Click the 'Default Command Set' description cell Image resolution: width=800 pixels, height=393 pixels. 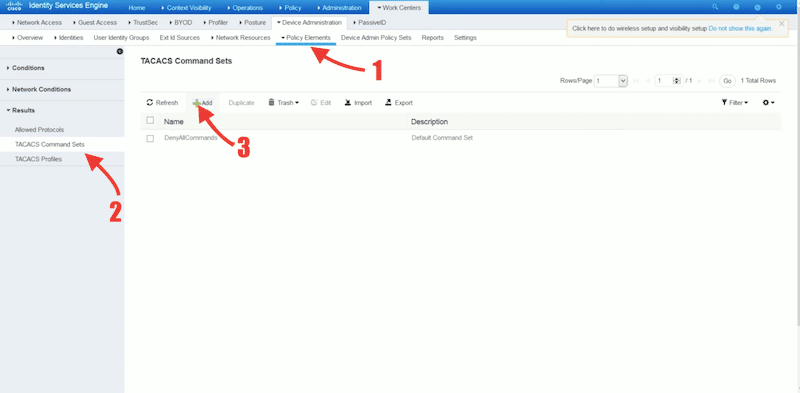(442, 138)
